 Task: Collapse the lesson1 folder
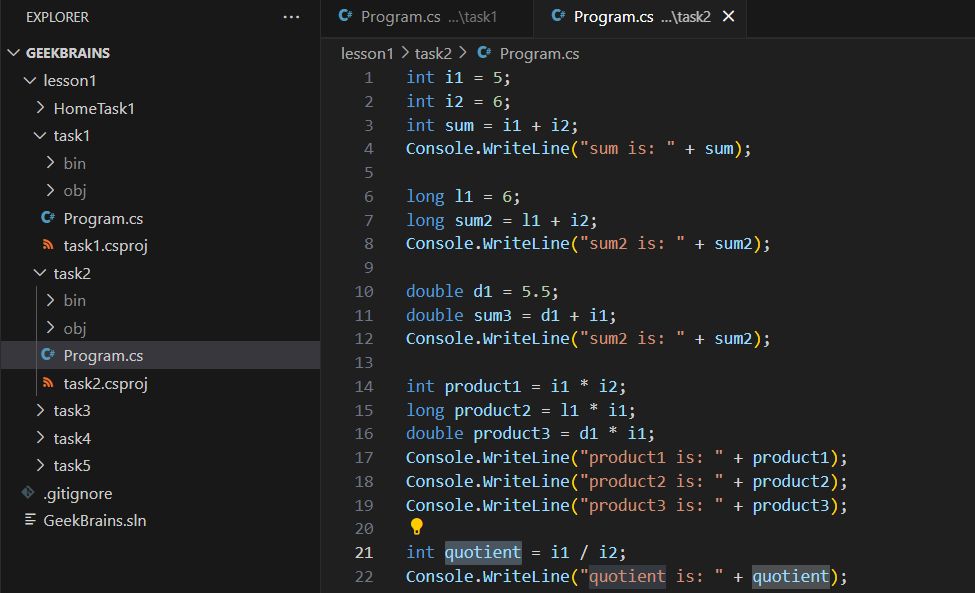point(29,80)
